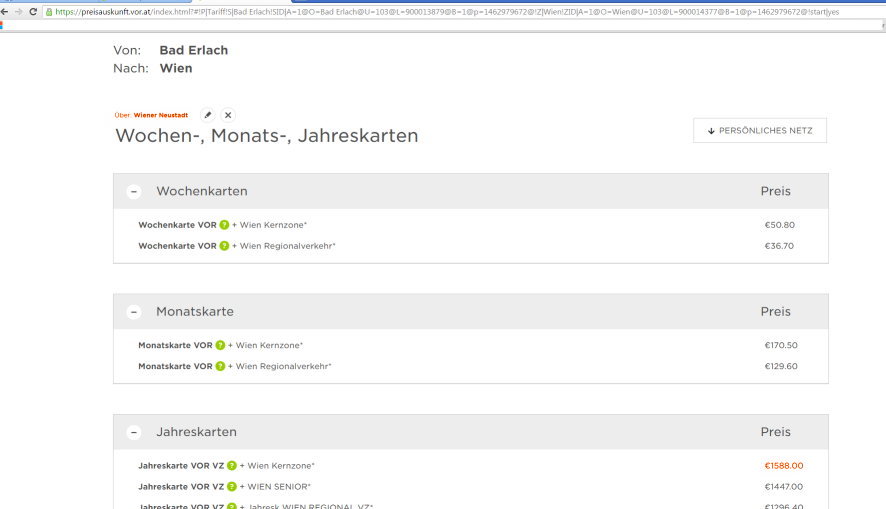This screenshot has height=509, width=886.
Task: Remove the via stop with the X icon
Action: pos(228,115)
